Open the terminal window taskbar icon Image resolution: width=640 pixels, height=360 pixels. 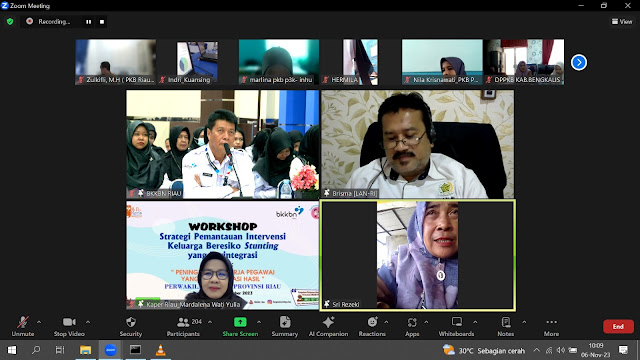pos(135,350)
